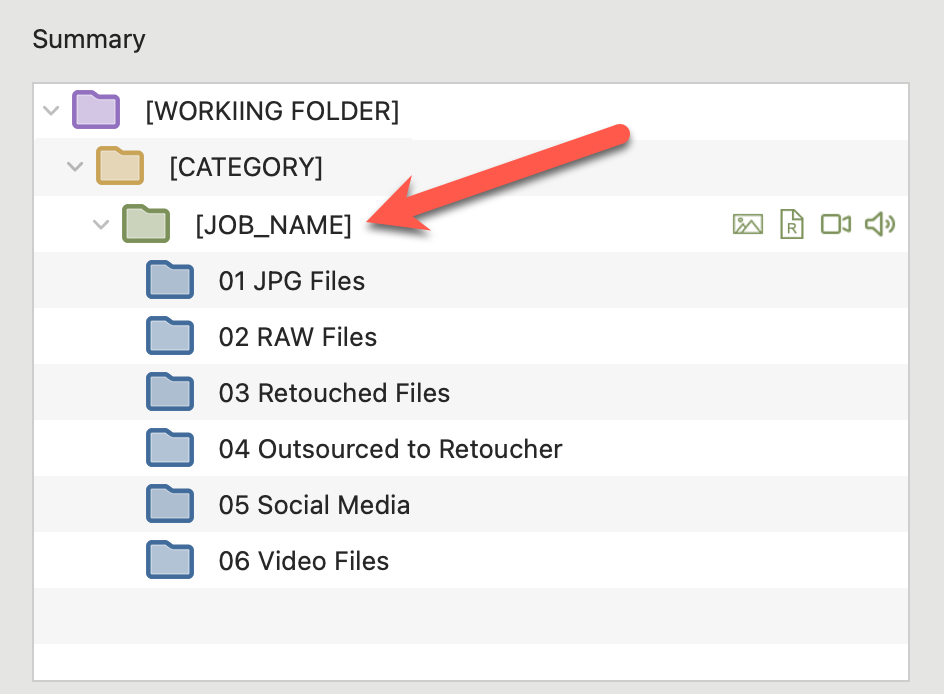Click the video camera icon on JOB_NAME row
Screen dimensions: 944x694
(x=835, y=224)
